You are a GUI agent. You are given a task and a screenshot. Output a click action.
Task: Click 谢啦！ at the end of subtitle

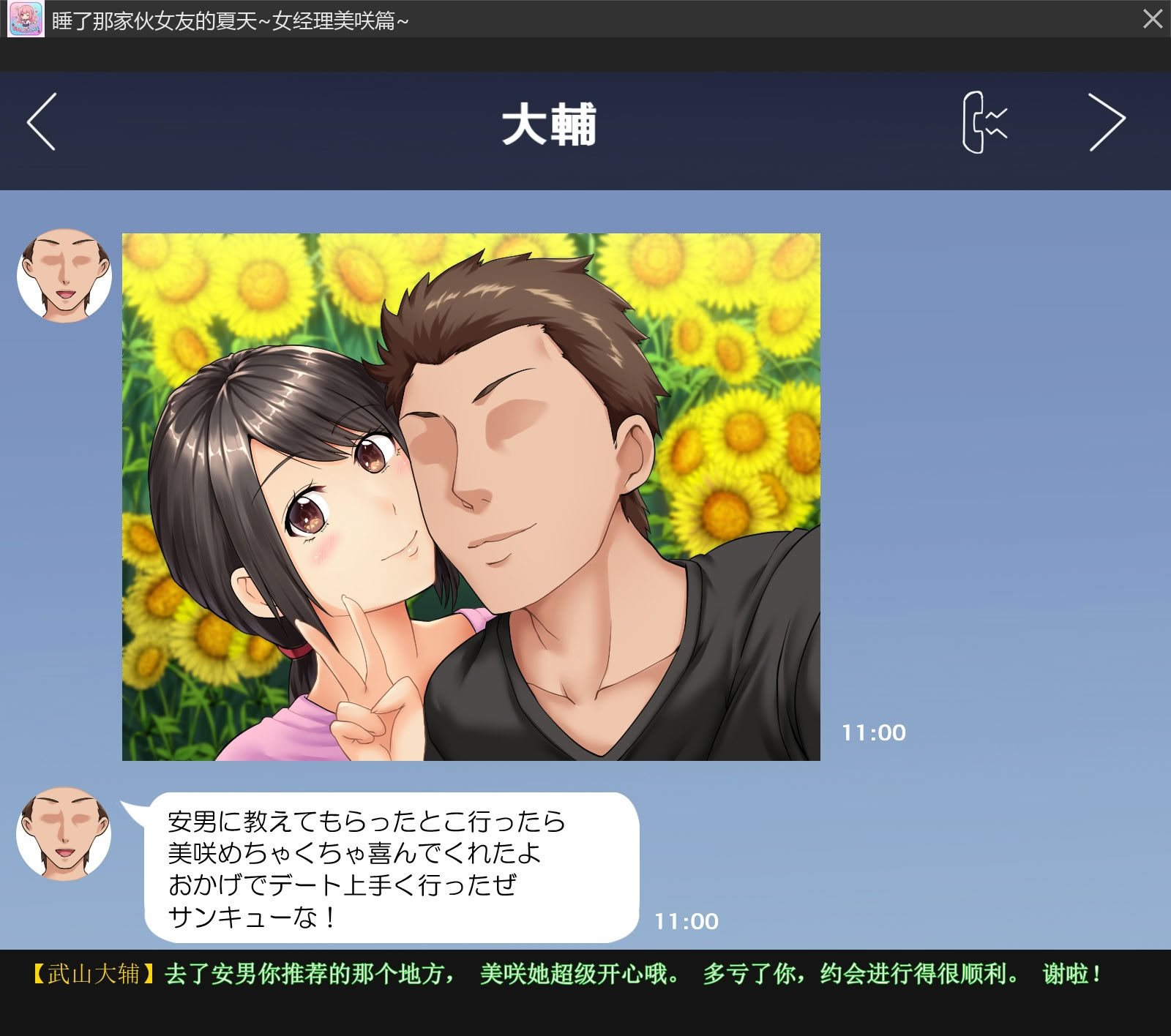pos(1072,974)
